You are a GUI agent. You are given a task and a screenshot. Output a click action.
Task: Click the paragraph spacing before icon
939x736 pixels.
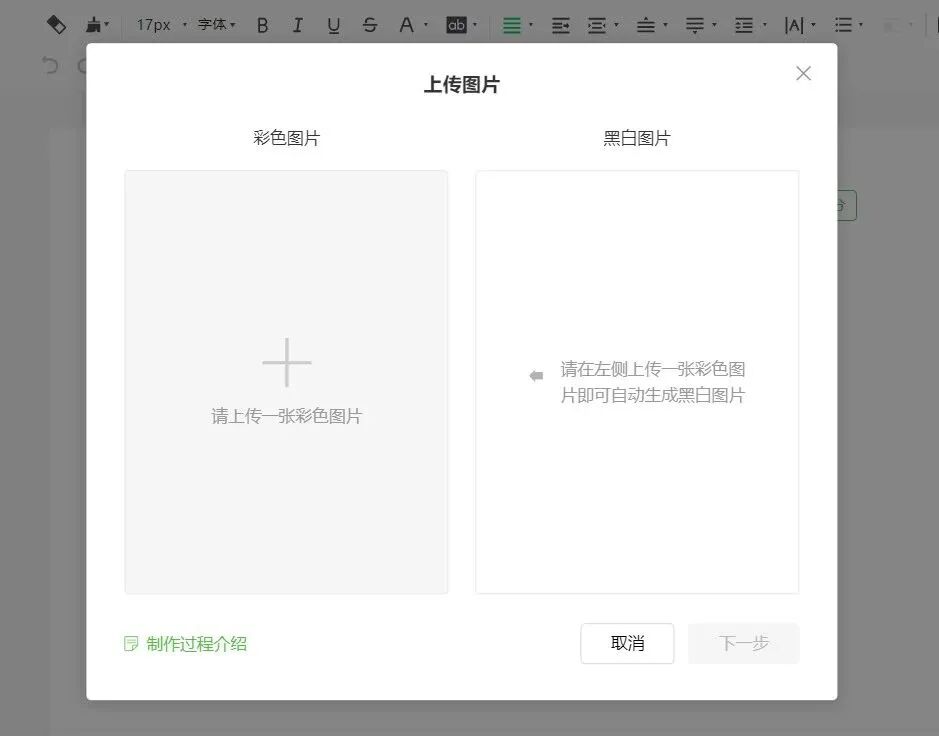(x=646, y=25)
